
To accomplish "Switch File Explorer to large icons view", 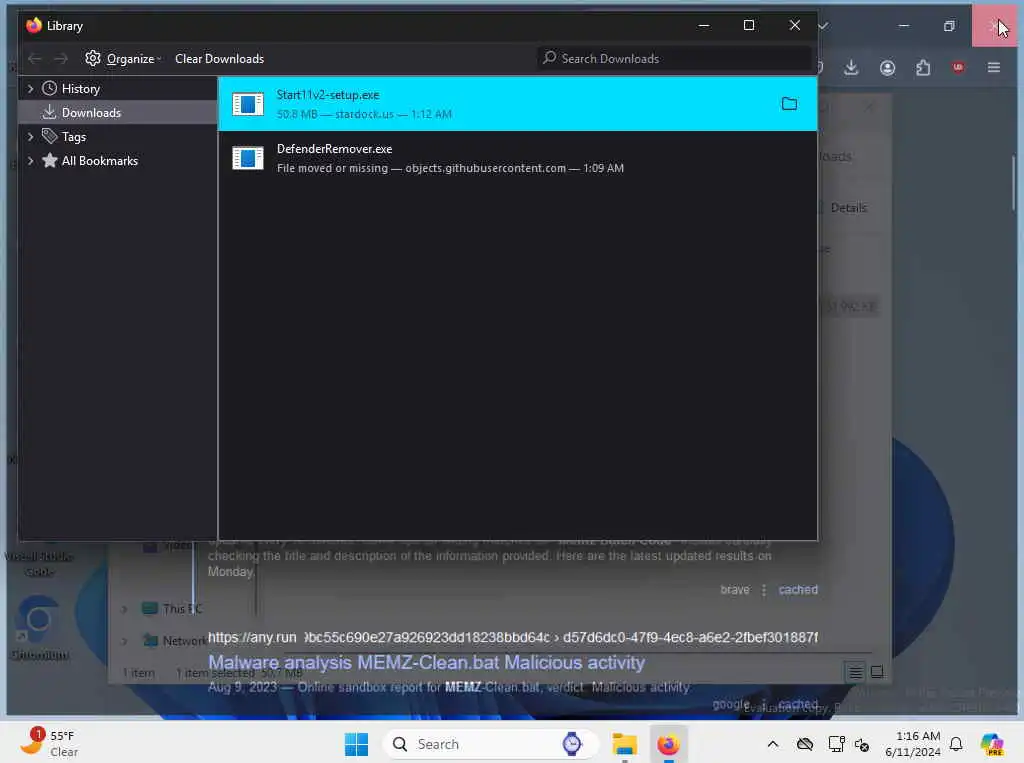I will tap(877, 672).
